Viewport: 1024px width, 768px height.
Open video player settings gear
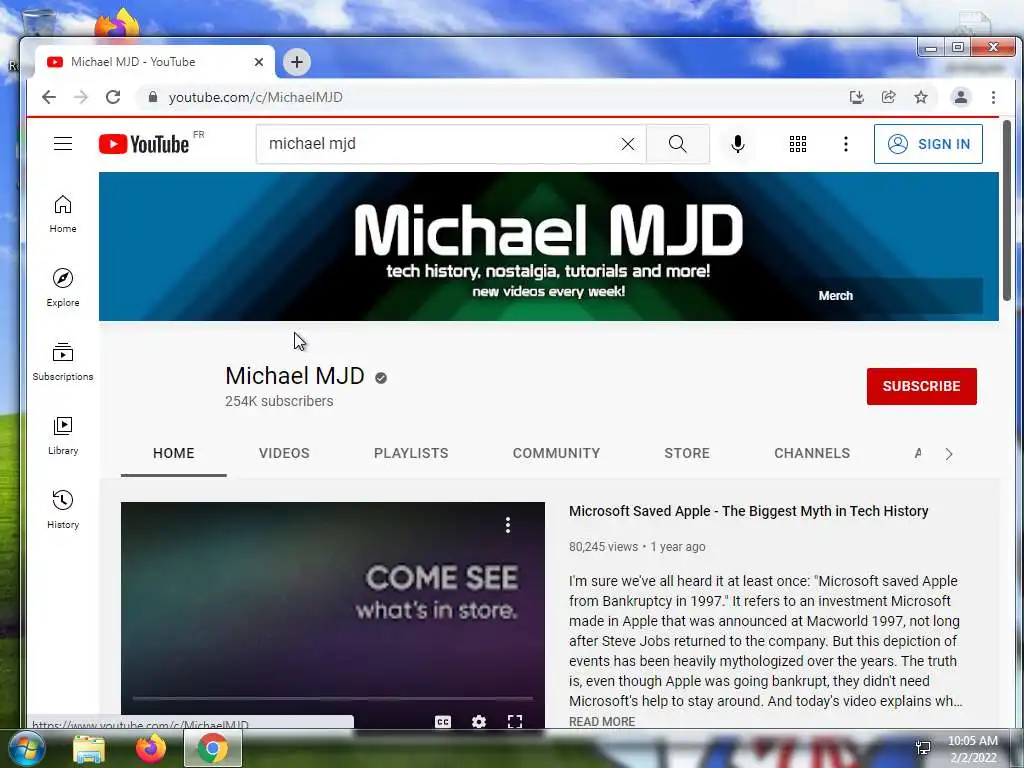(x=479, y=722)
